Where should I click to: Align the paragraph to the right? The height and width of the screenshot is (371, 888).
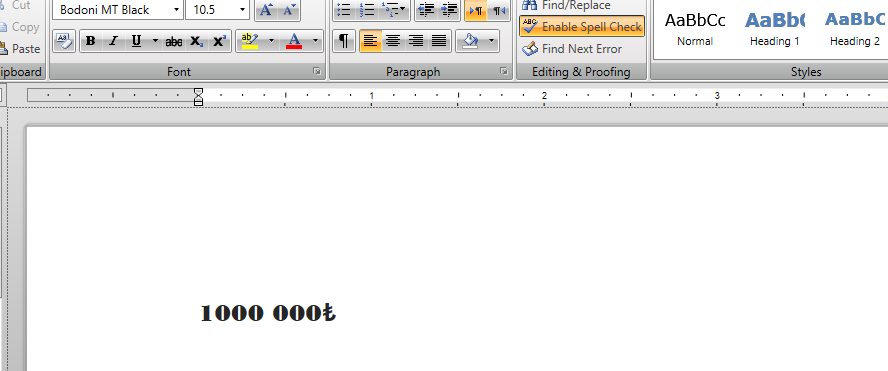(x=416, y=41)
